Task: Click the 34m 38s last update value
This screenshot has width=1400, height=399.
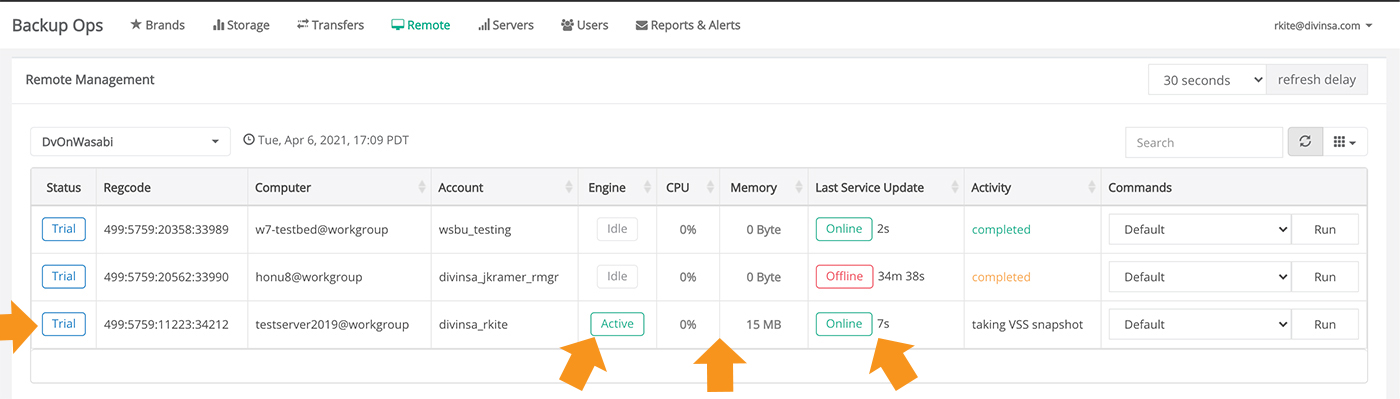Action: click(900, 277)
